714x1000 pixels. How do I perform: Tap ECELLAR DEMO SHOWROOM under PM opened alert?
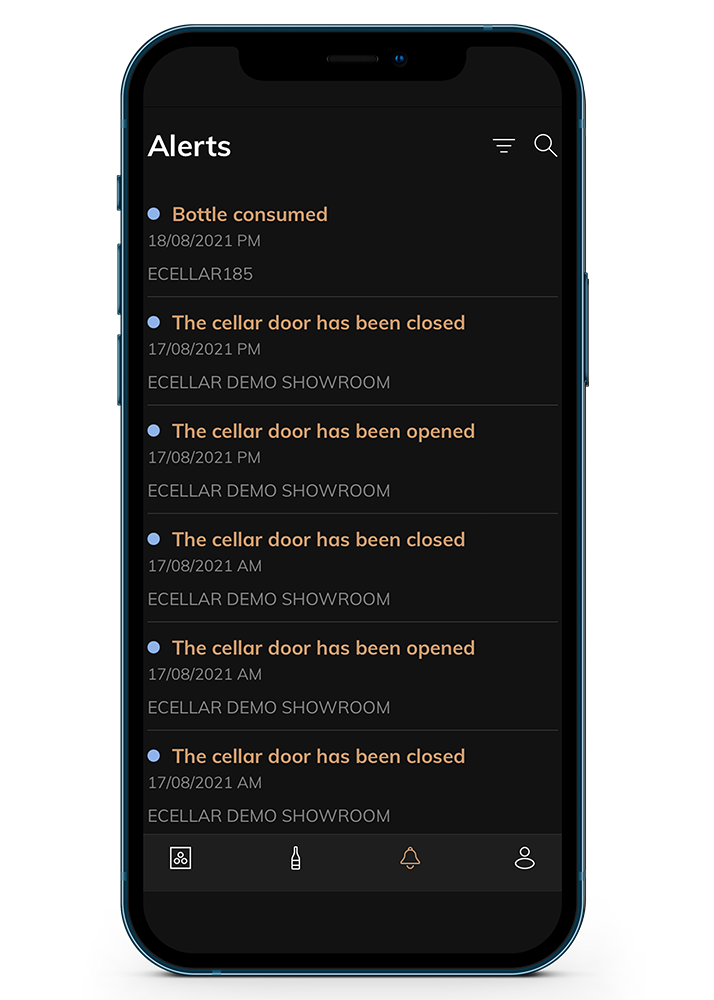click(268, 491)
